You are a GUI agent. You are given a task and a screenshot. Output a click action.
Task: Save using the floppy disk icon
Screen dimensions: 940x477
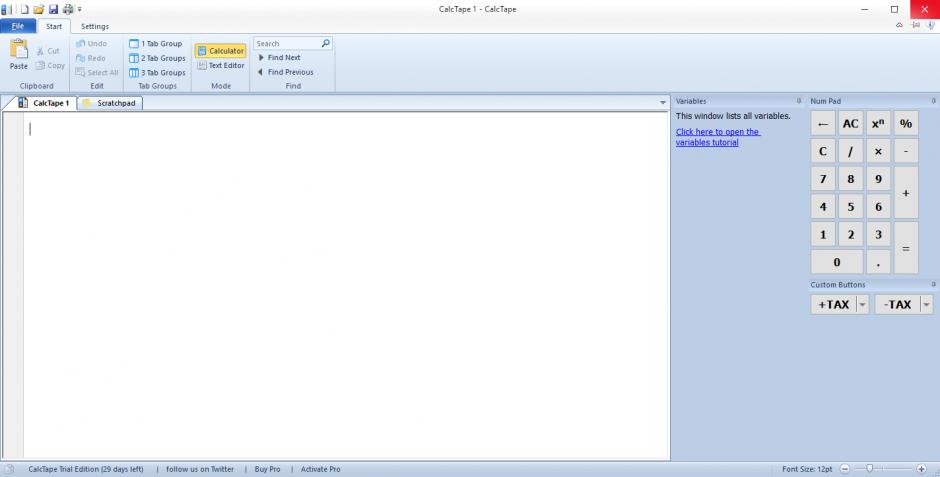click(x=53, y=9)
